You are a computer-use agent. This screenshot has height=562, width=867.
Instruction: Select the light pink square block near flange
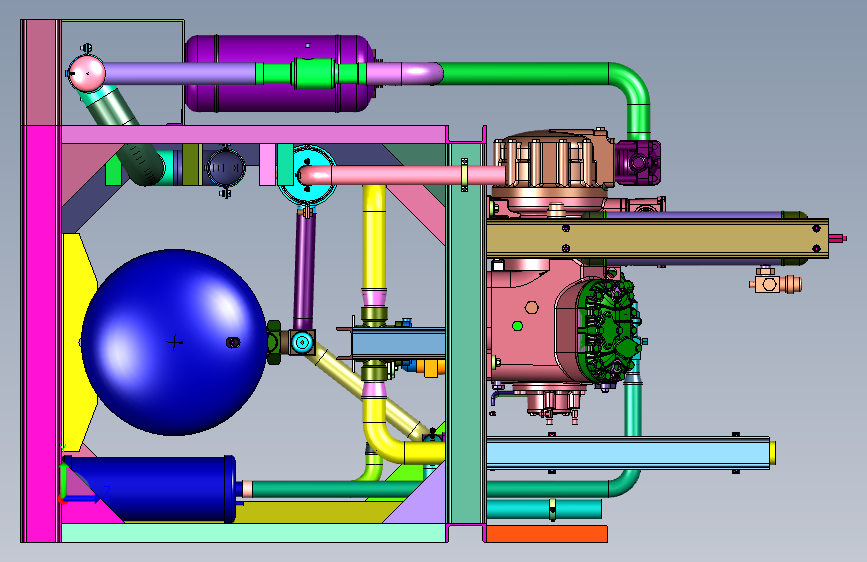[x=267, y=165]
